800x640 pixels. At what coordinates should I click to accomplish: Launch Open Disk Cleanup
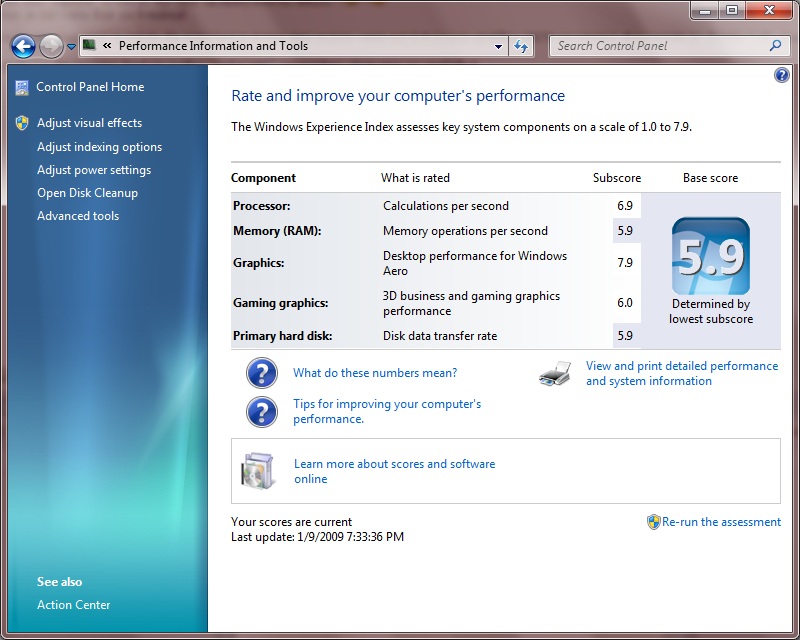[87, 193]
